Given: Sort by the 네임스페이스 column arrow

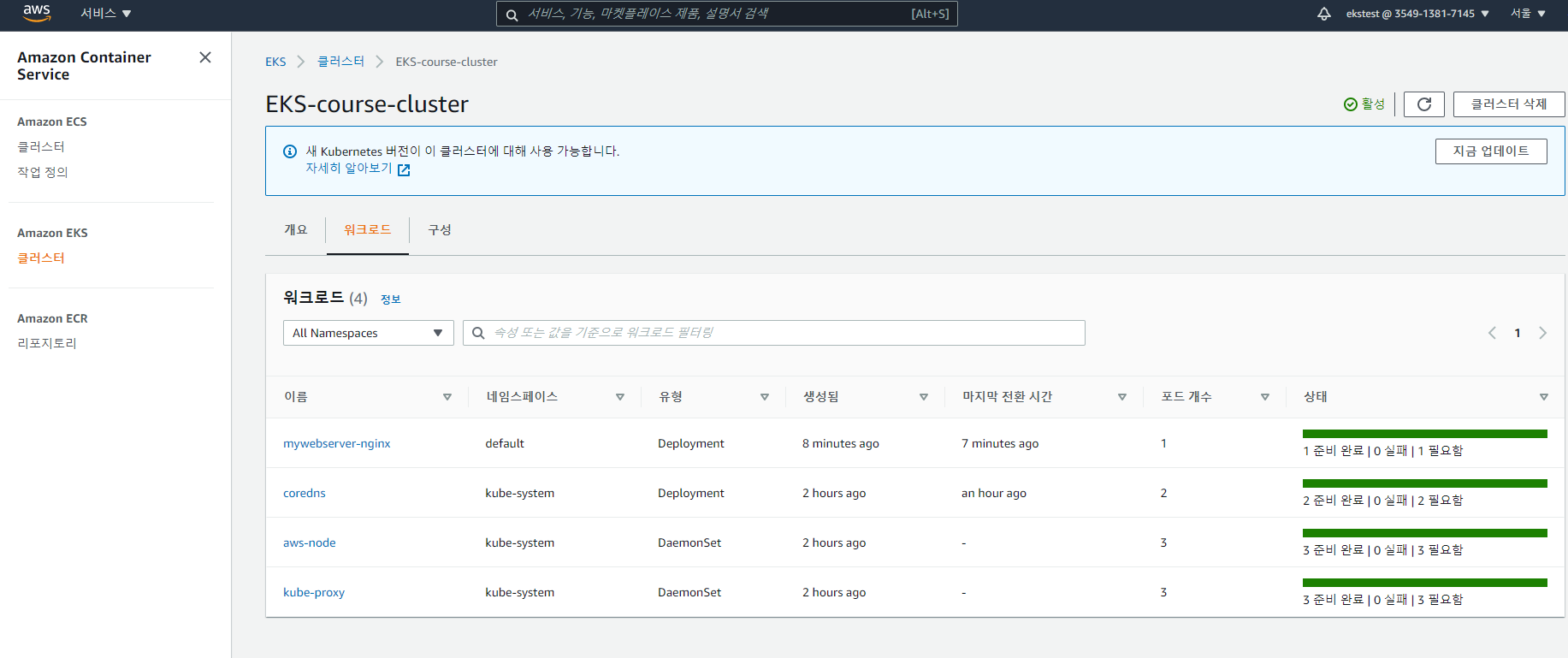Looking at the screenshot, I should coord(620,397).
